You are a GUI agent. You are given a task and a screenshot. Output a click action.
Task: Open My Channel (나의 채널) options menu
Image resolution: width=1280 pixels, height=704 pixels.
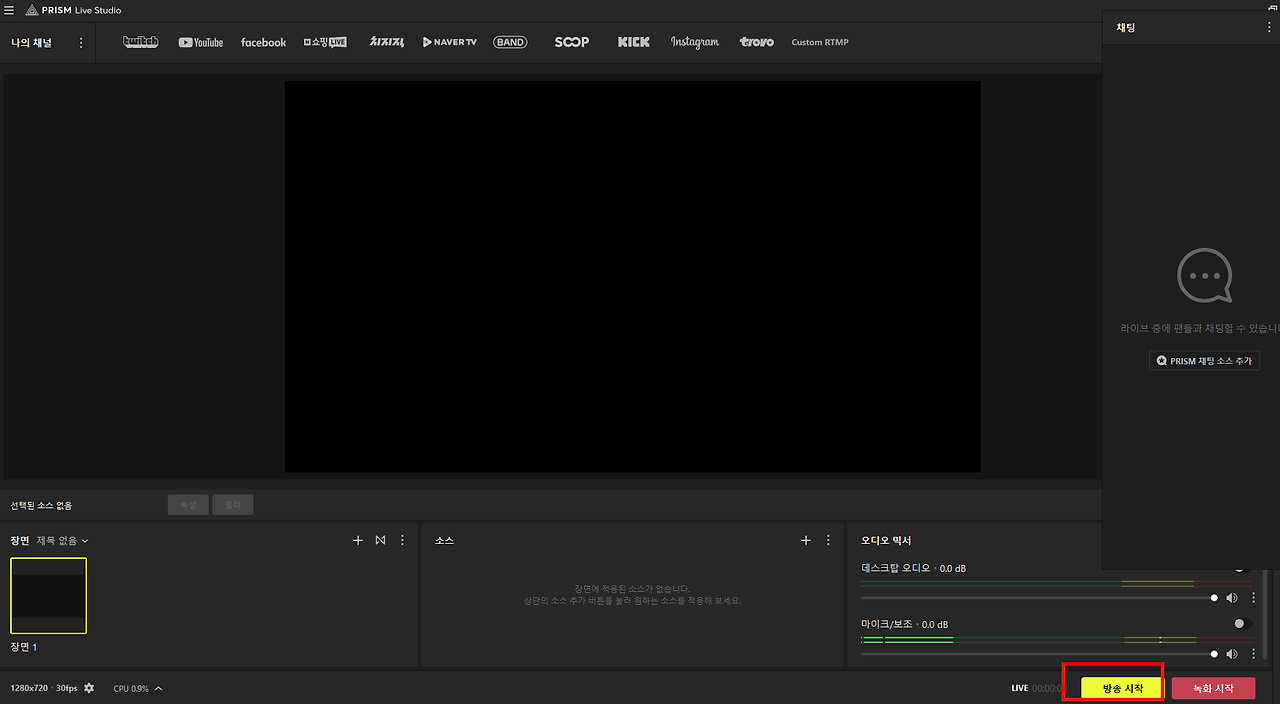tap(81, 43)
